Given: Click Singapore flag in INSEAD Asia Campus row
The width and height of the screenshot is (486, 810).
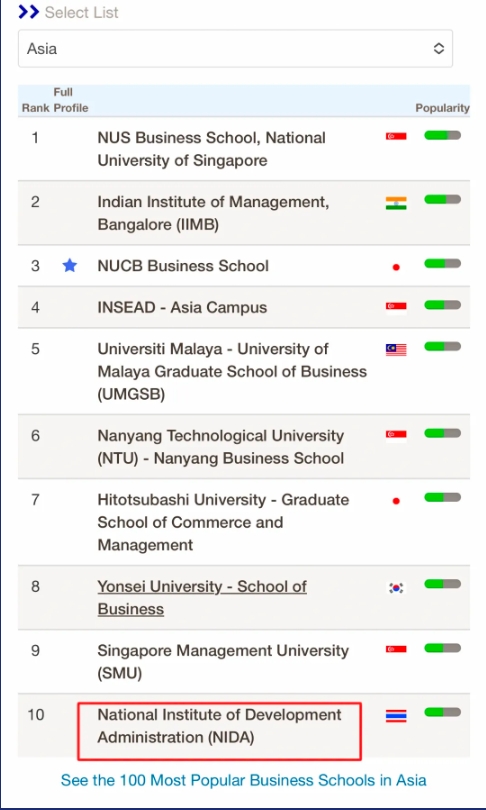Looking at the screenshot, I should (396, 308).
